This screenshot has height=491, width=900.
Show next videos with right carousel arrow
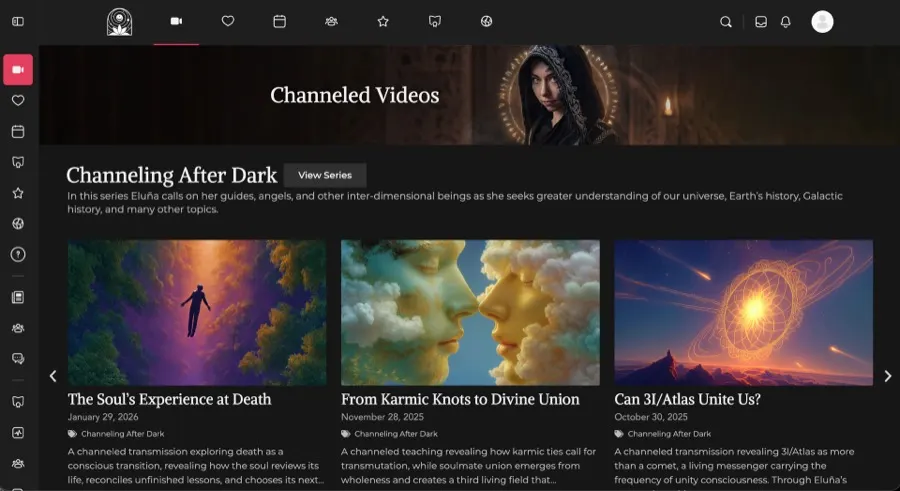point(887,376)
